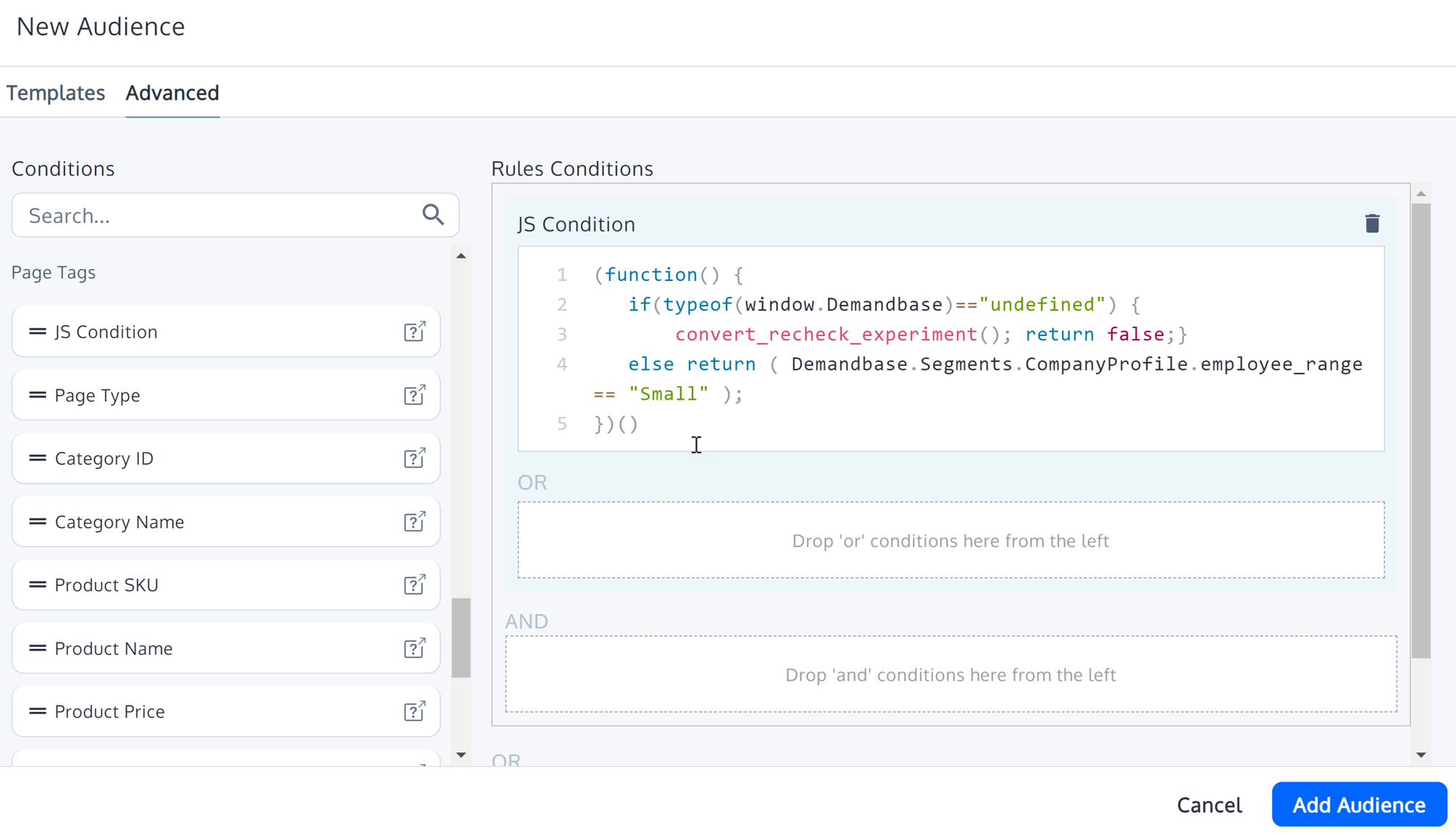Click the conditions list scroll down arrow
The height and width of the screenshot is (835, 1456).
click(x=461, y=755)
